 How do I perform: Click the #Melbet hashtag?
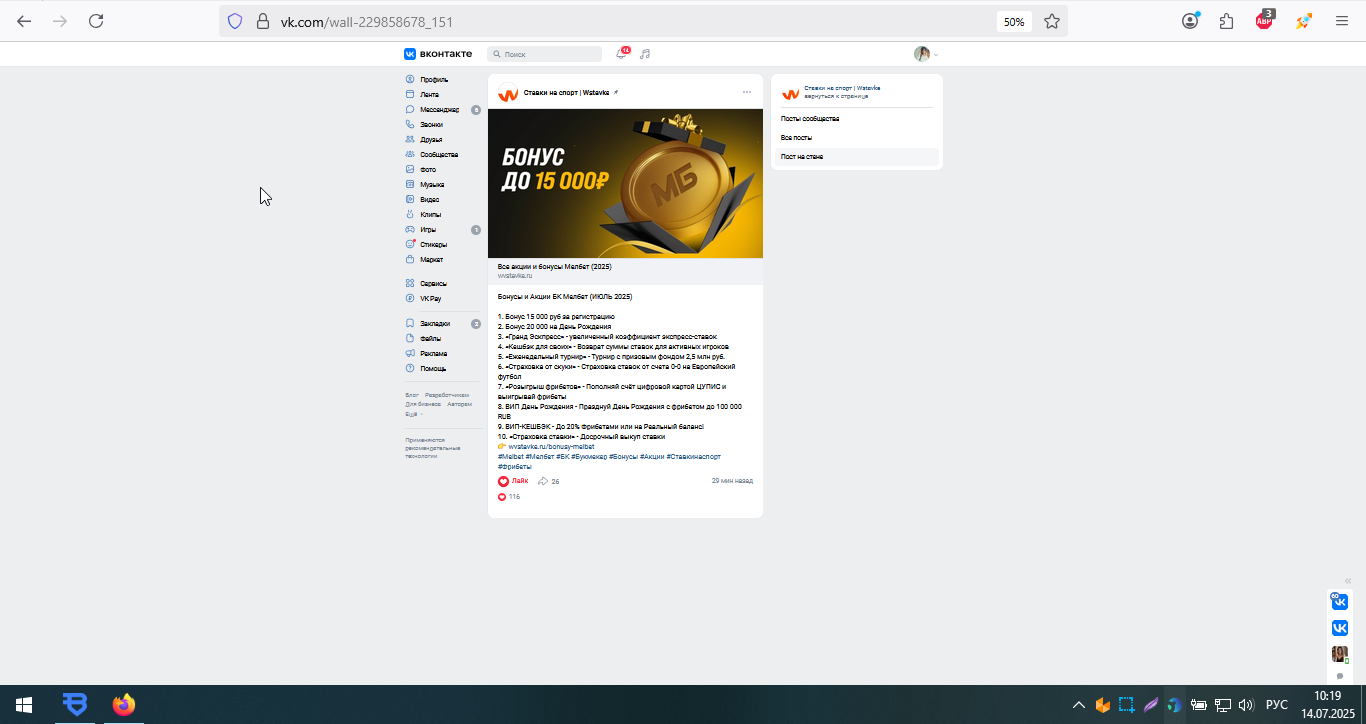(510, 456)
